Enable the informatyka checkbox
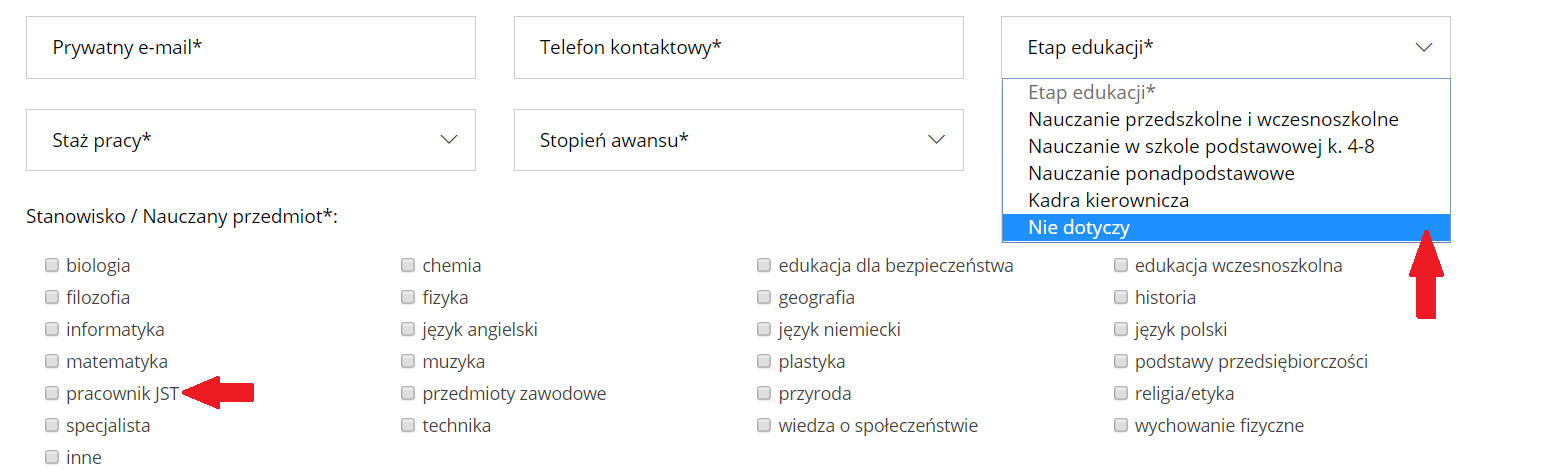 [52, 330]
